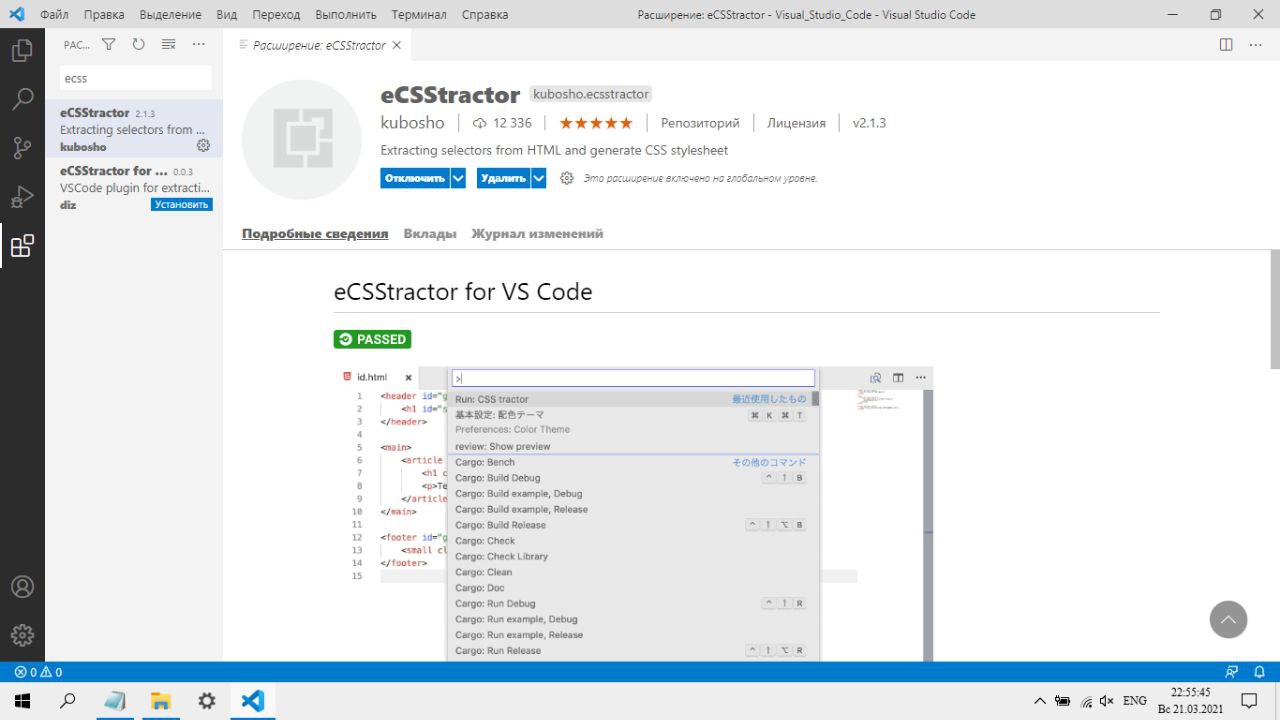
Task: Click the VS Code logo in title bar
Action: click(16, 14)
